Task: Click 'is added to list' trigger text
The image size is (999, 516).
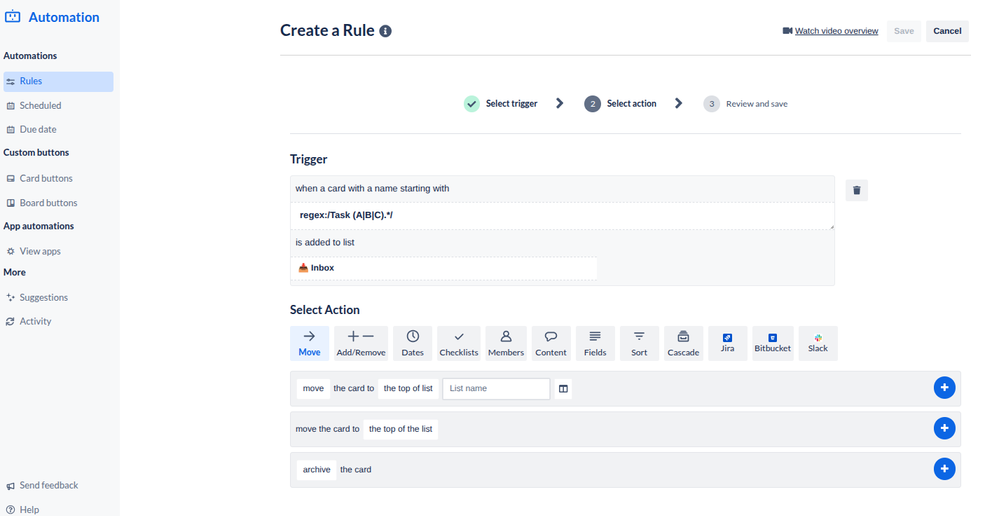Action: 325,243
